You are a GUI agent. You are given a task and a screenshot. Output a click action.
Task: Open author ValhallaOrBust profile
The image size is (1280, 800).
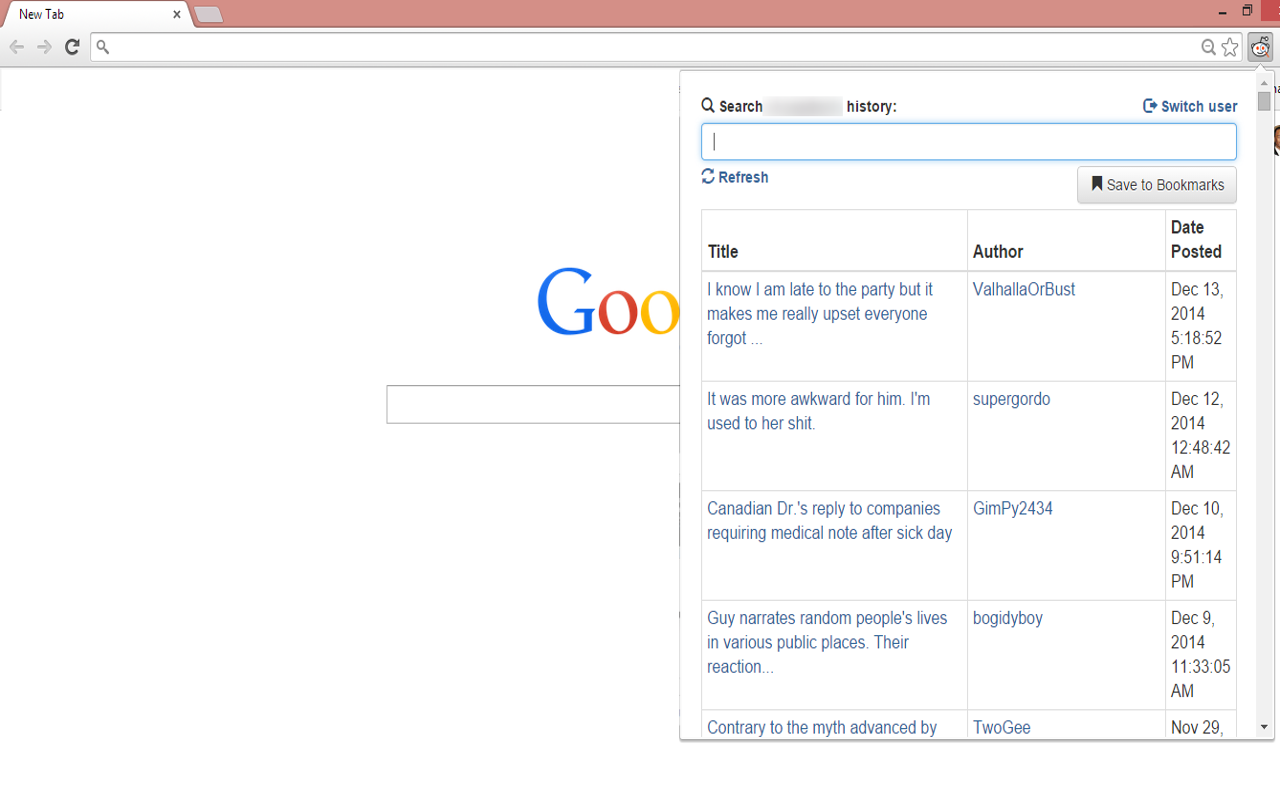(1024, 289)
